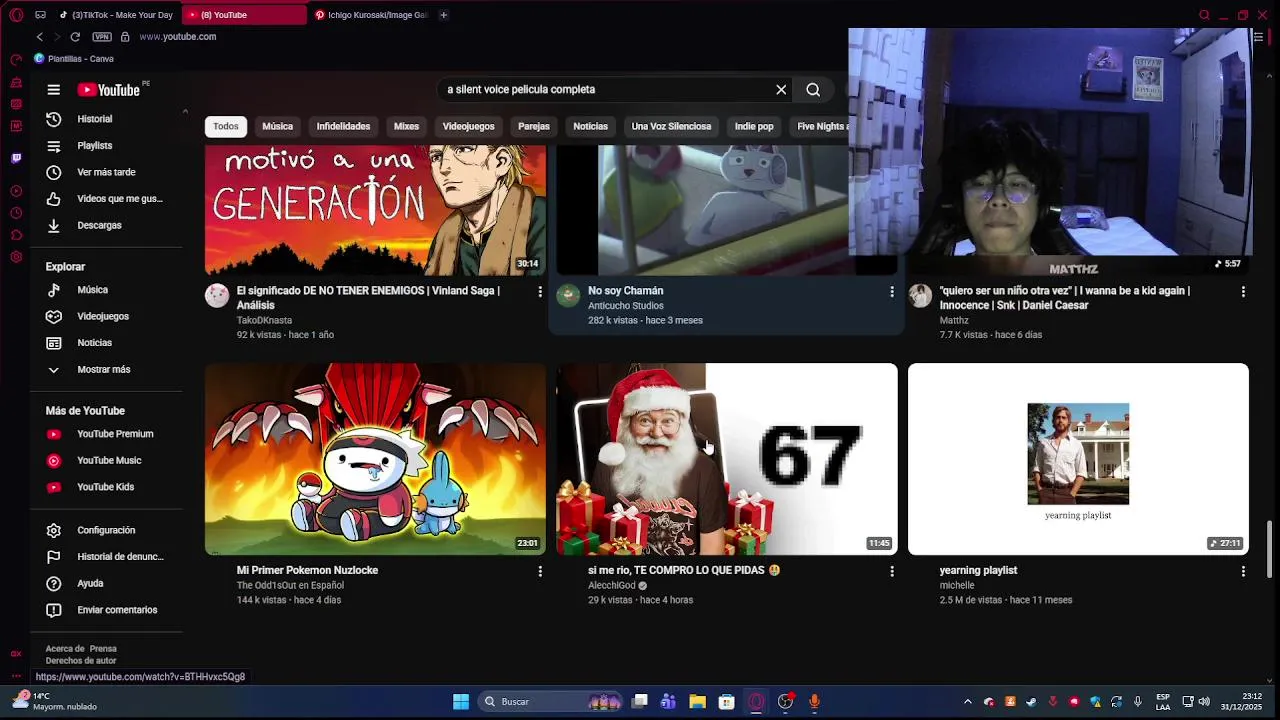Switch to the TikTok tab
This screenshot has height=720, width=1280.
(116, 15)
